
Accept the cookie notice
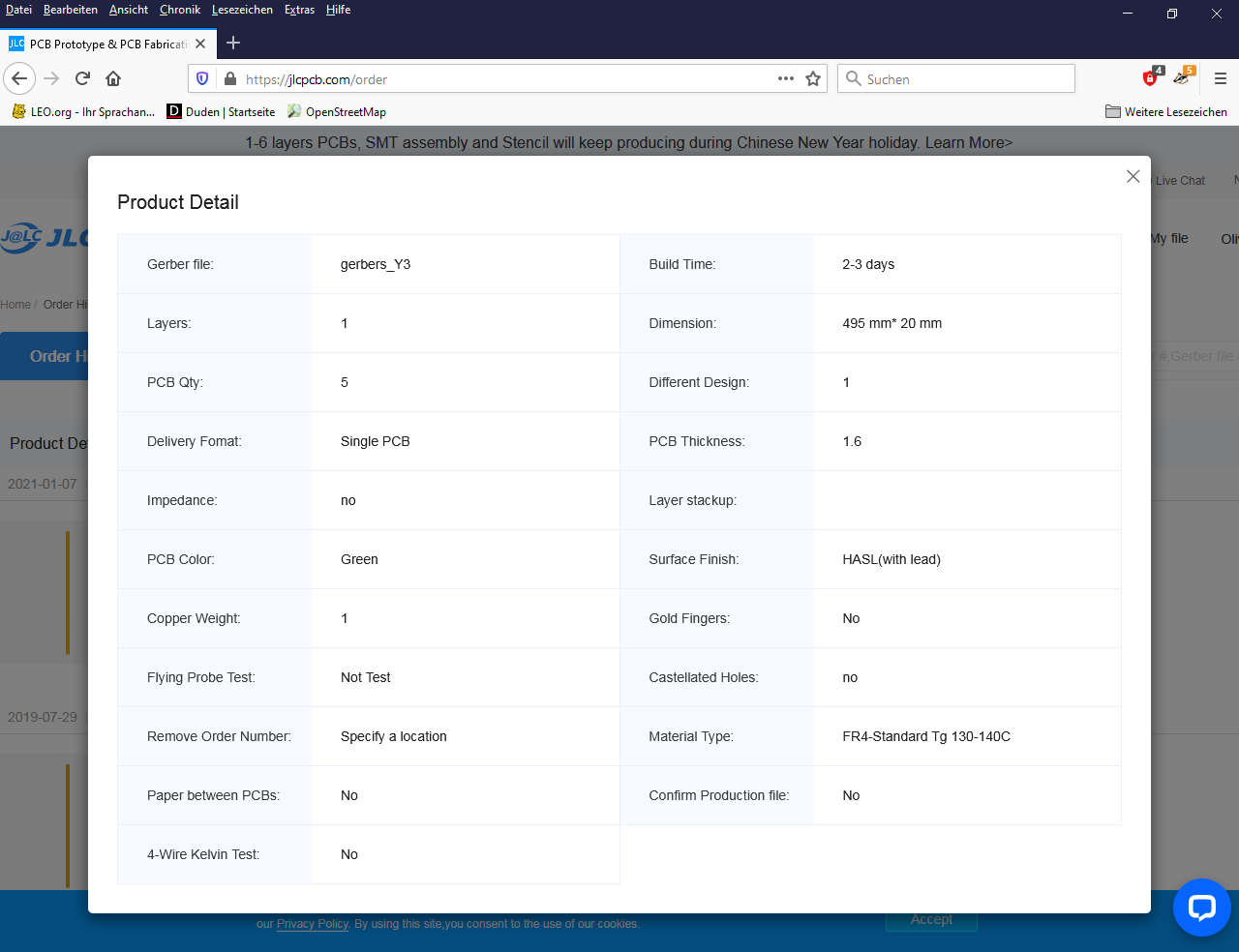(931, 920)
